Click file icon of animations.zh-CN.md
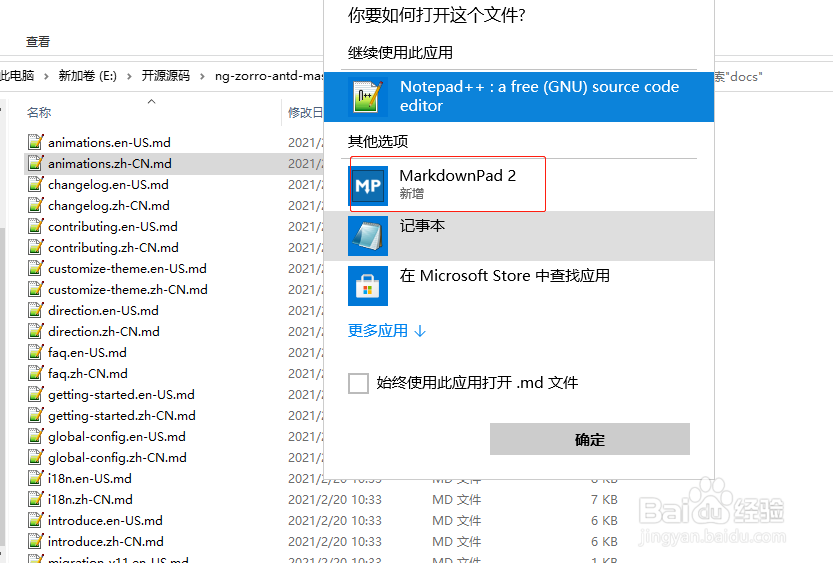Viewport: 833px width, 566px height. [36, 163]
